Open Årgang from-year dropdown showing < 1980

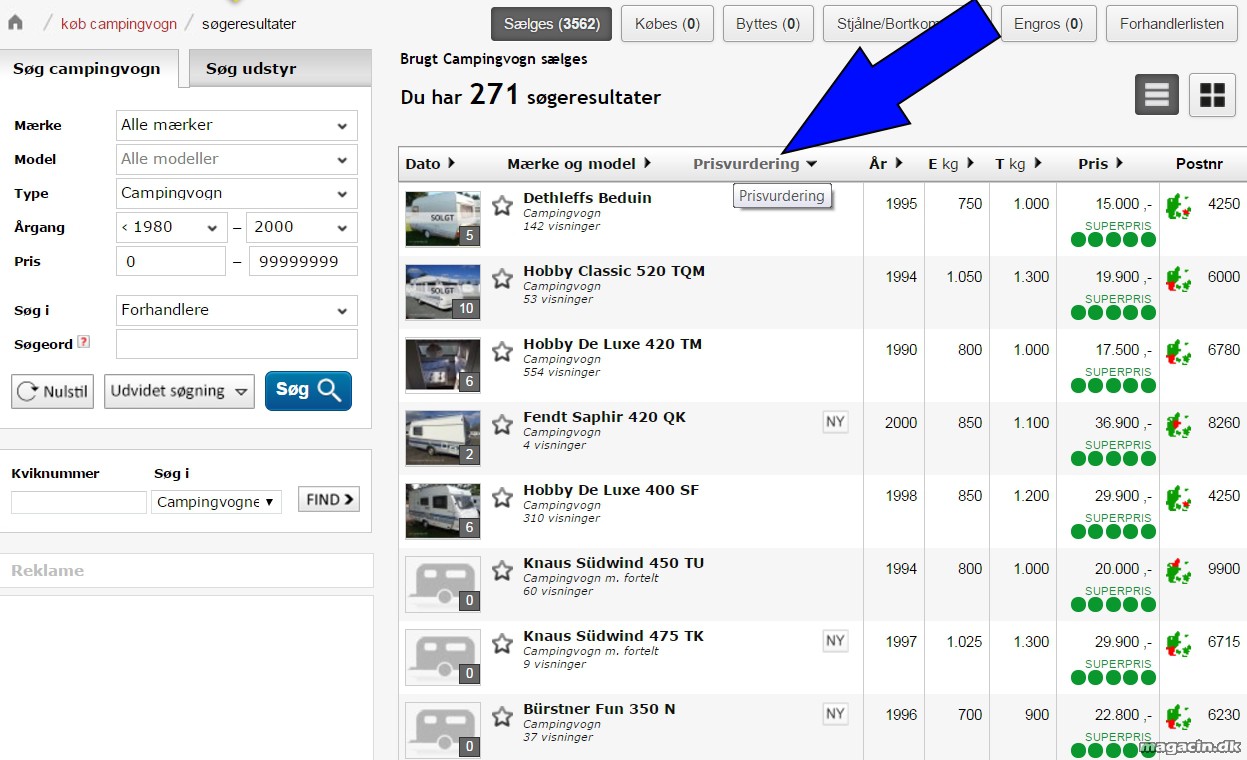[x=171, y=227]
